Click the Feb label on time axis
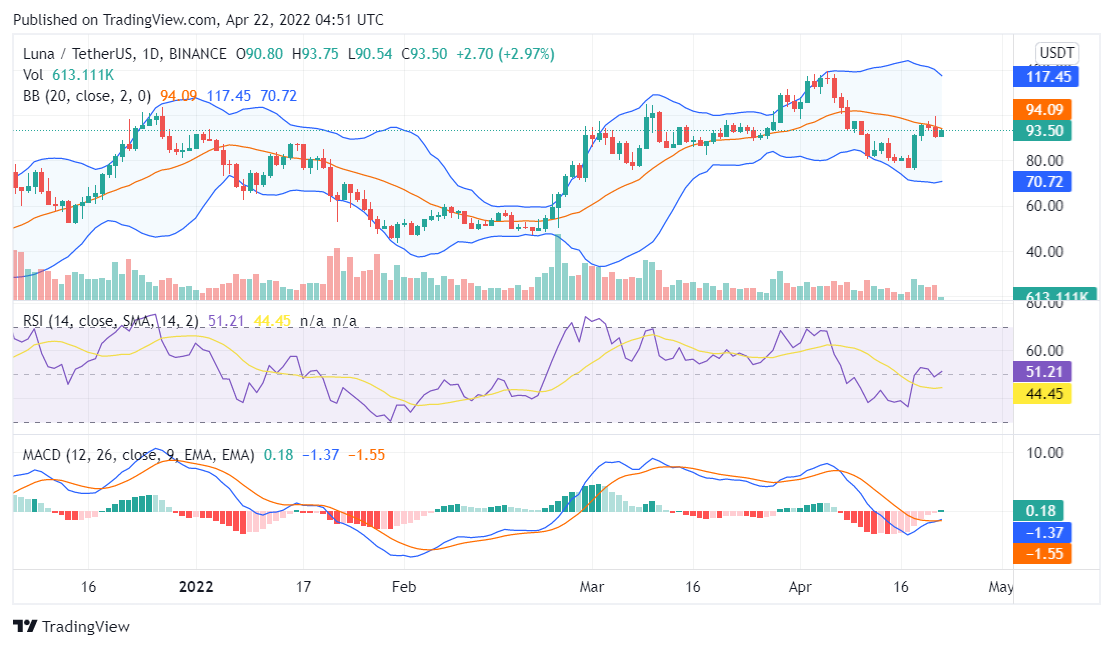This screenshot has height=648, width=1113. pyautogui.click(x=402, y=587)
